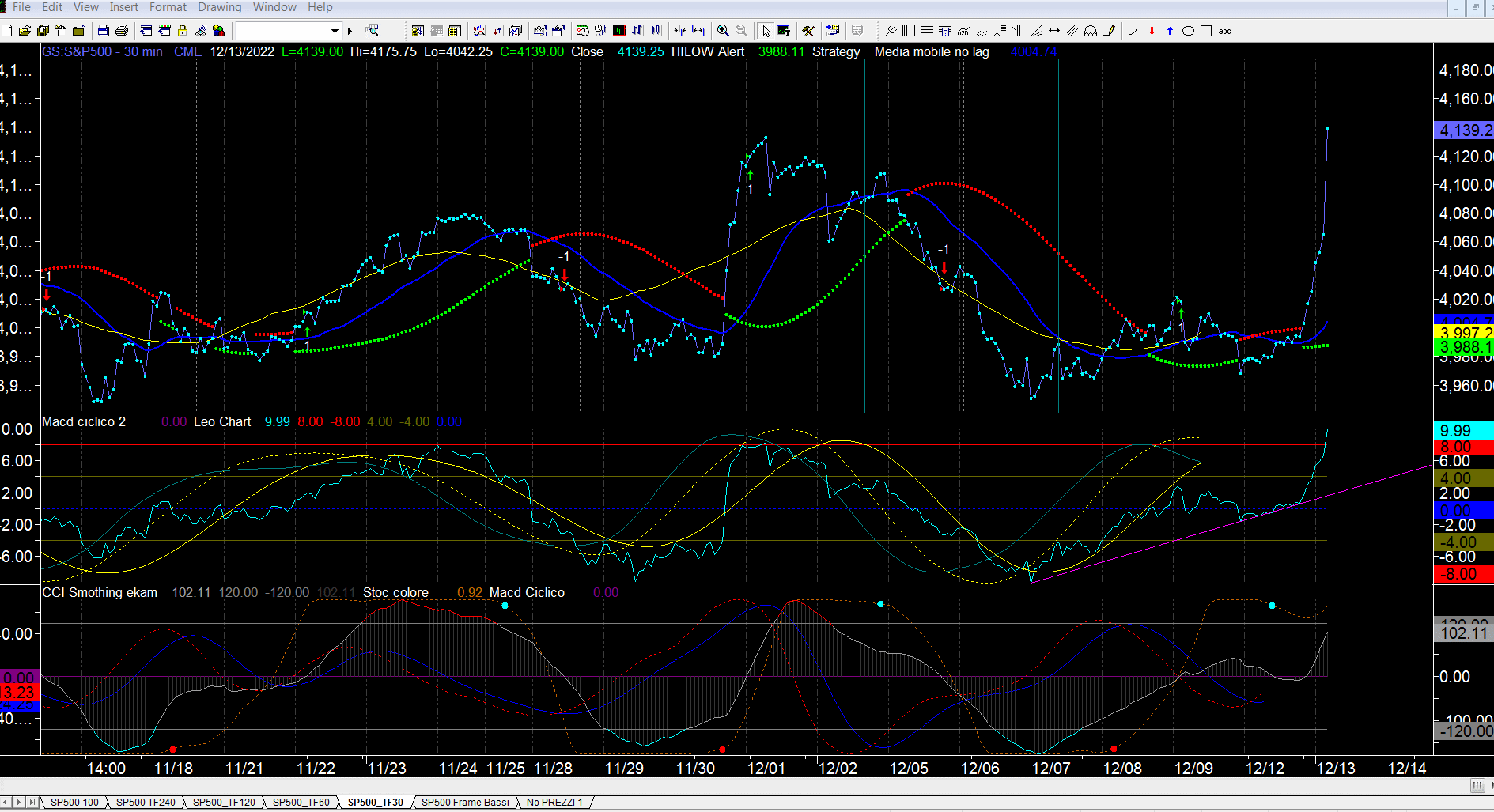Open the Help menu
Screen dimensions: 1494x812
[320, 7]
